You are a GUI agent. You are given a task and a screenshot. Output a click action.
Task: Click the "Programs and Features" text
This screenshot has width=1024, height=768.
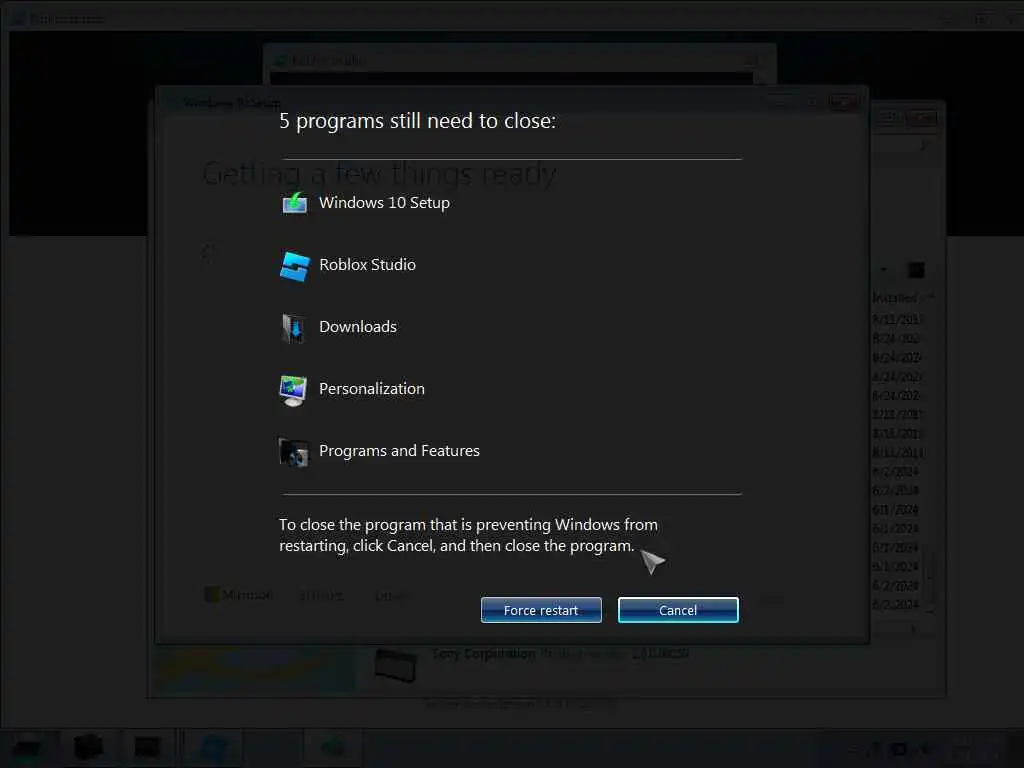tap(399, 451)
